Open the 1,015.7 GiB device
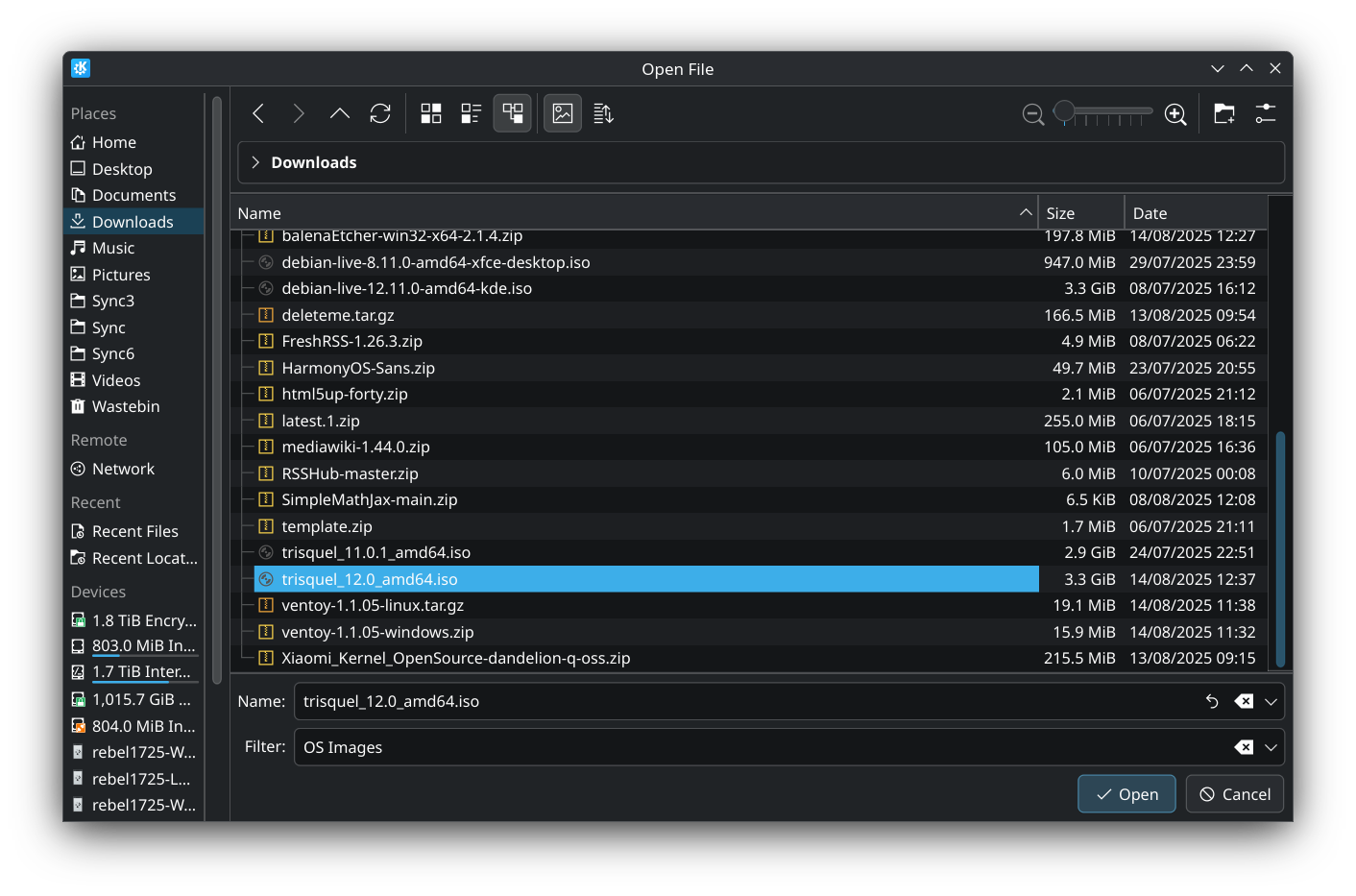1356x896 pixels. point(133,699)
